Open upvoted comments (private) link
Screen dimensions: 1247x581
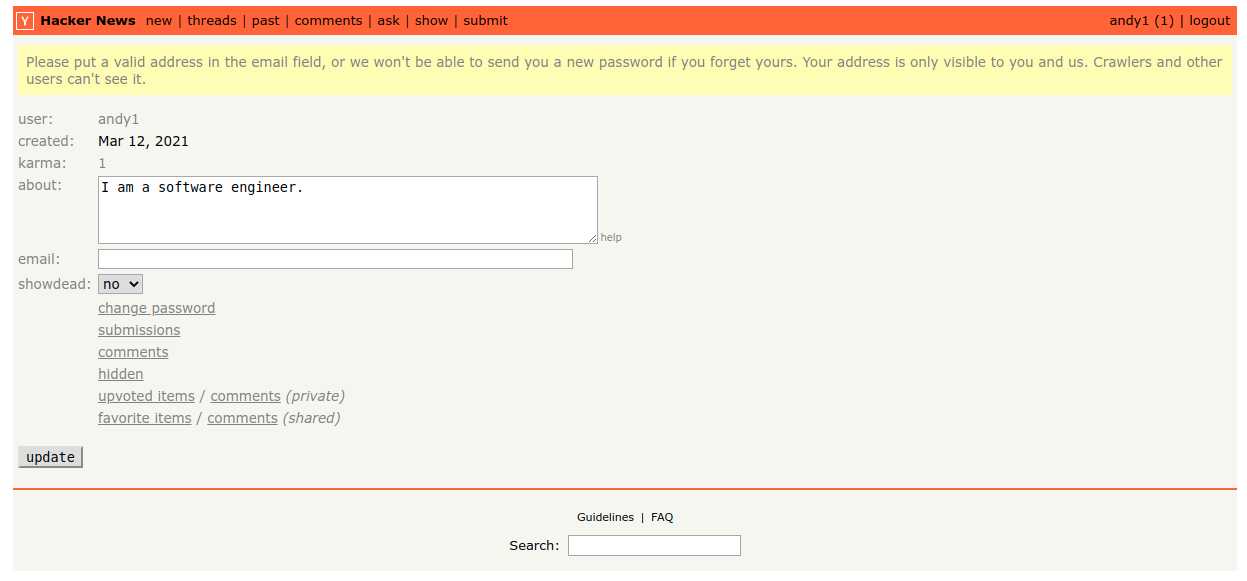pos(246,396)
